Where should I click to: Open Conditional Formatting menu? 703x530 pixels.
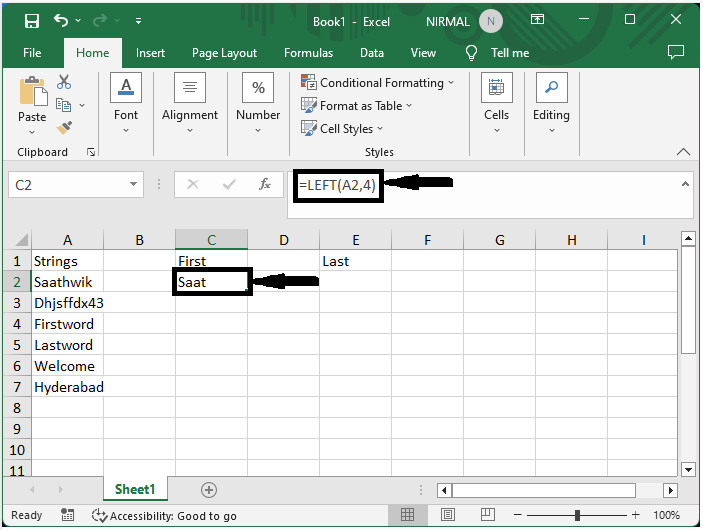pos(378,83)
